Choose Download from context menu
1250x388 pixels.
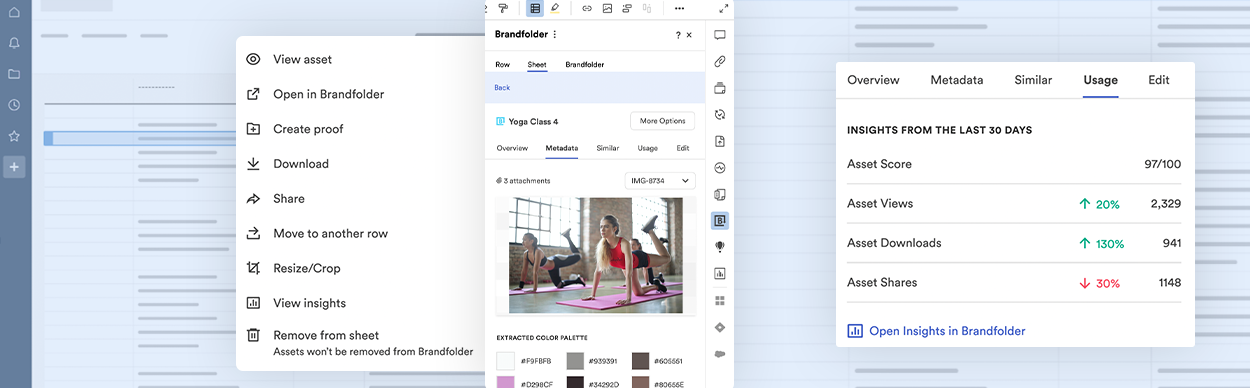click(x=301, y=164)
